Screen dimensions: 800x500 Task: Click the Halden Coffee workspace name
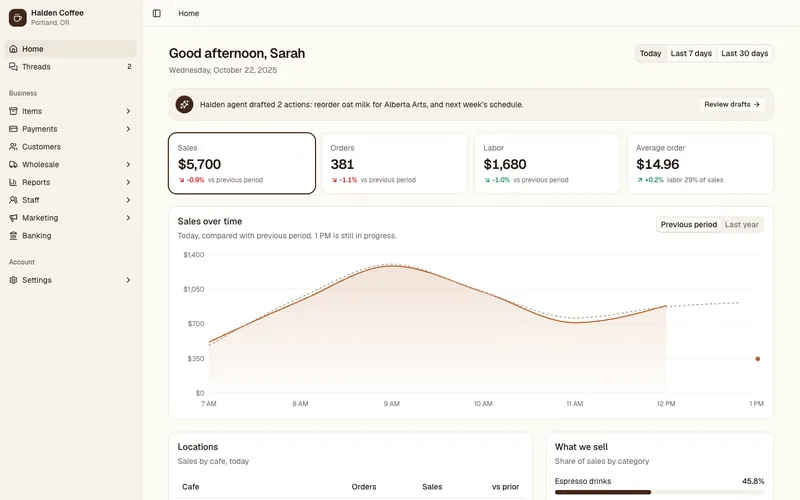click(57, 13)
